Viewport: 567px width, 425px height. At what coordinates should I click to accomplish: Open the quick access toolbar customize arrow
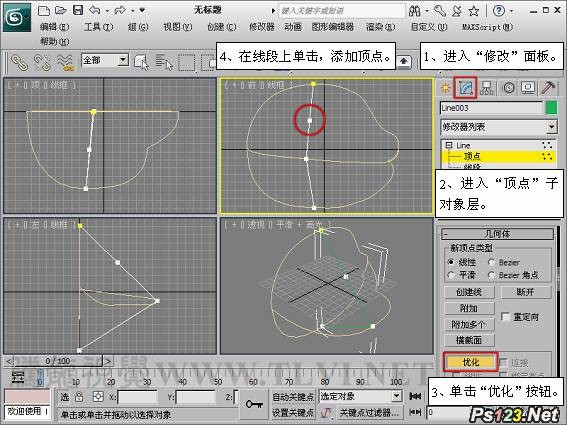pos(142,10)
